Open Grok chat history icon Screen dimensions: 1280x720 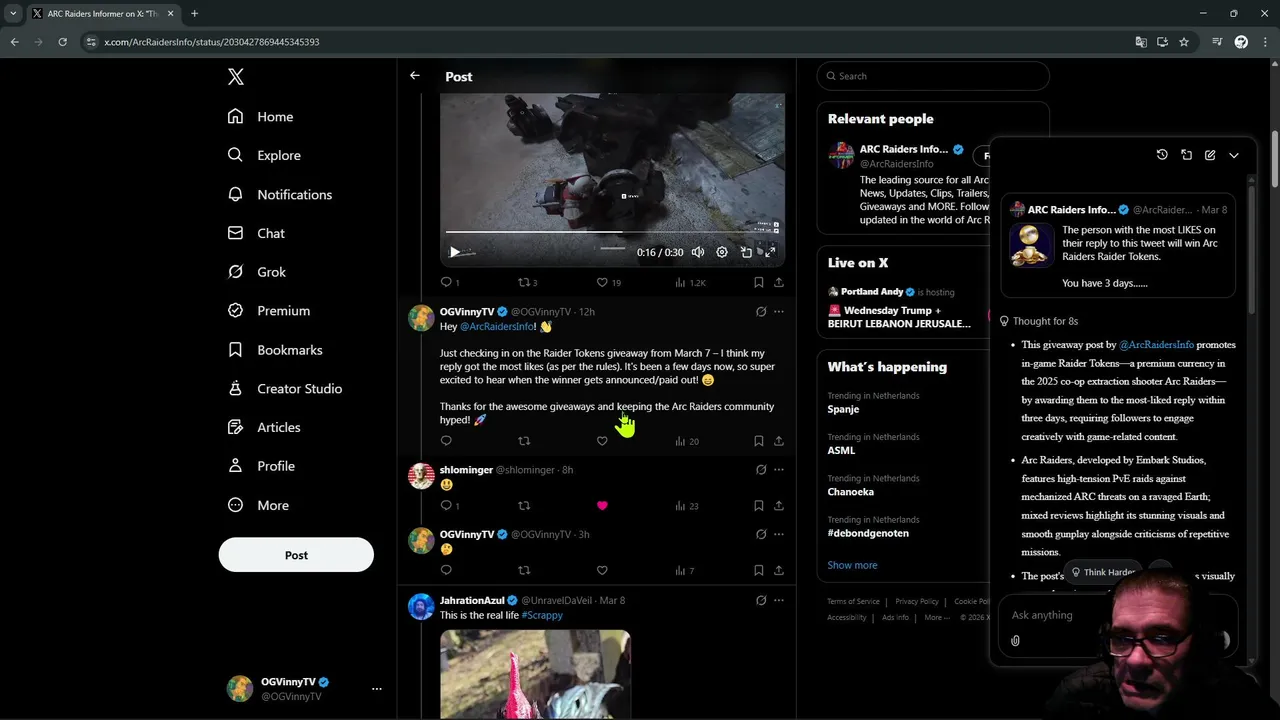click(x=1162, y=155)
